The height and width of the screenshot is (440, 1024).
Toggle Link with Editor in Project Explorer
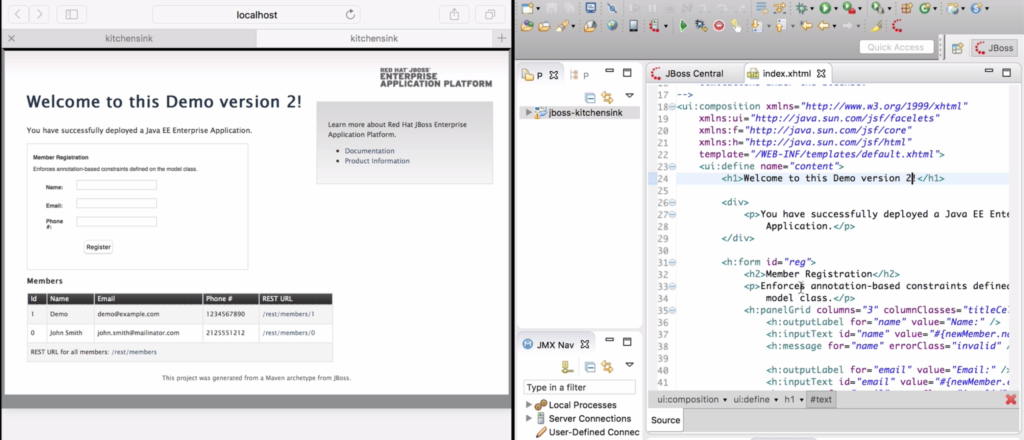[x=607, y=97]
